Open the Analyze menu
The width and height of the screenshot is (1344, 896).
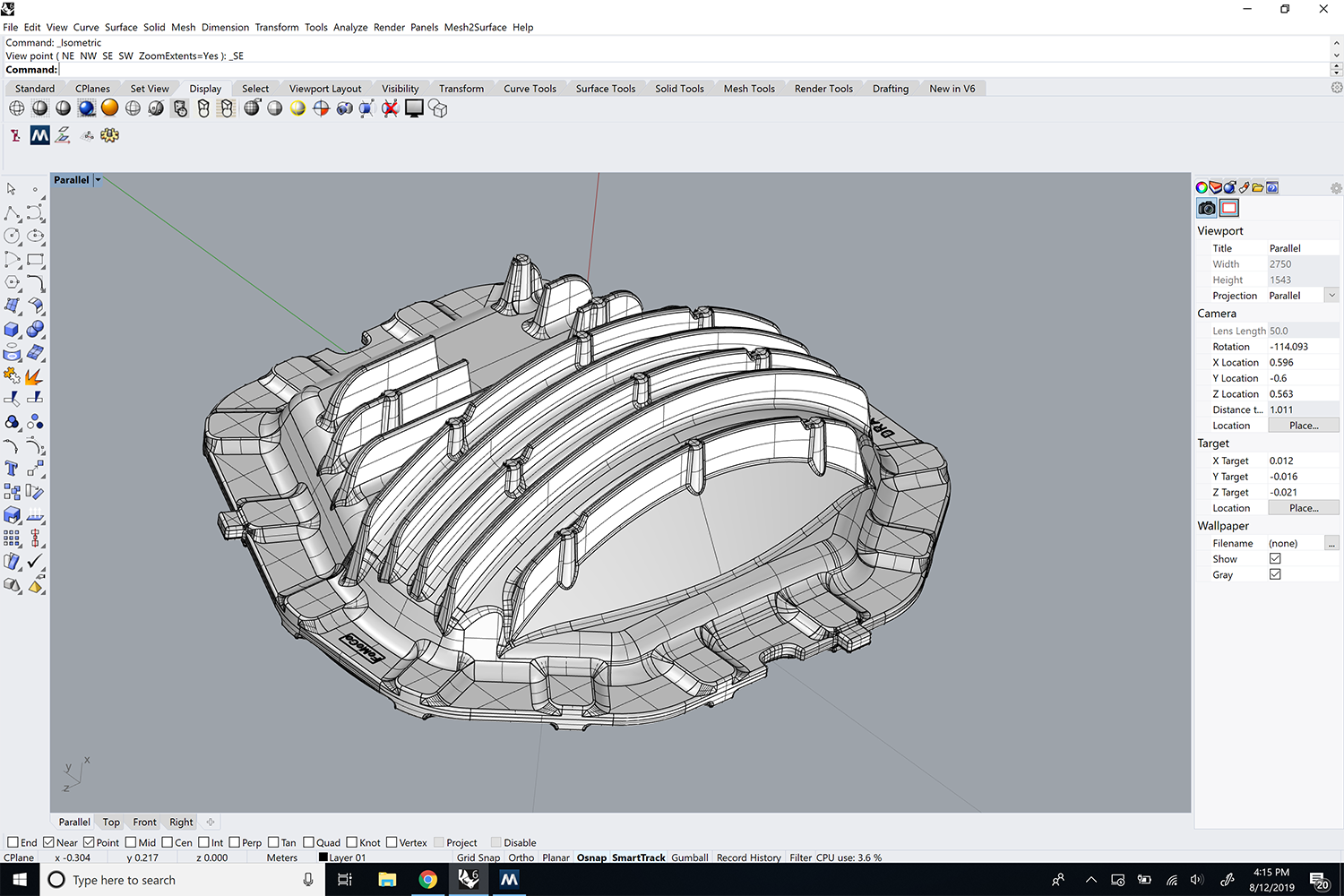click(x=350, y=27)
